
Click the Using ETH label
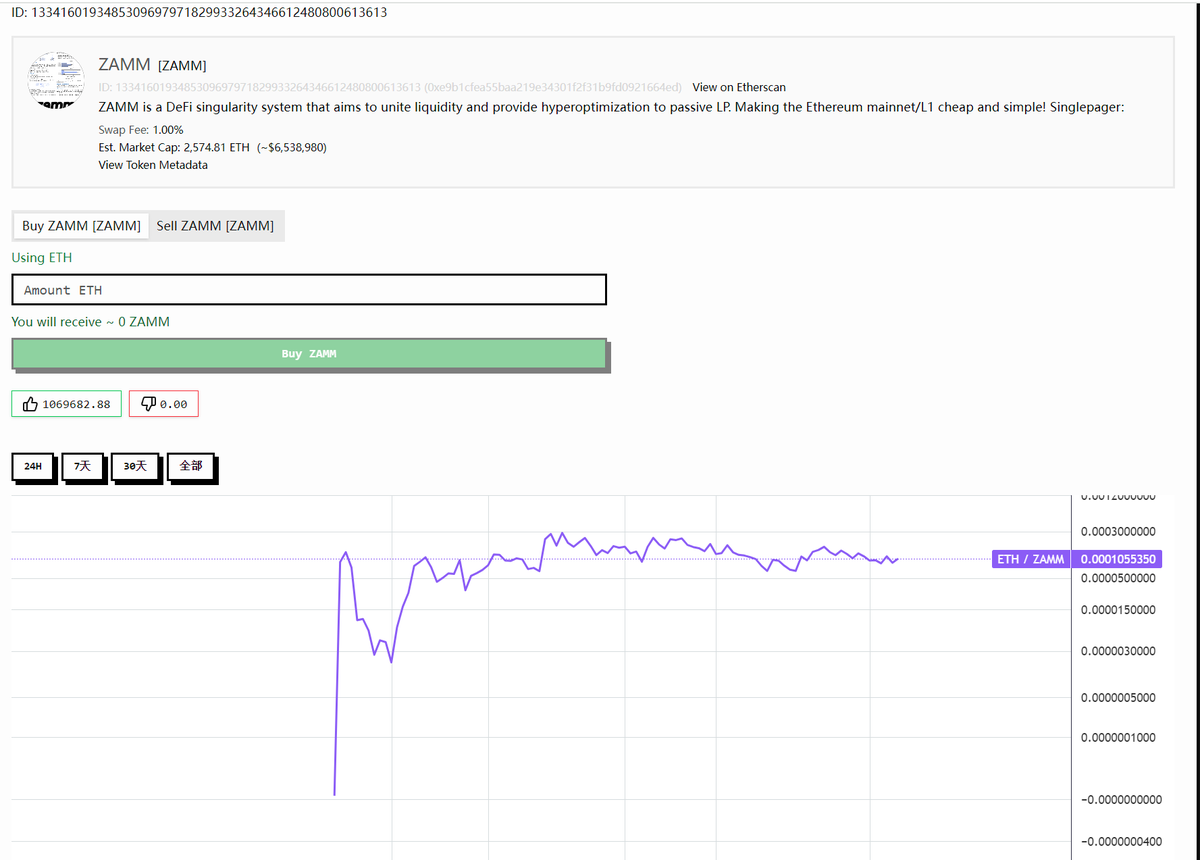tap(41, 258)
